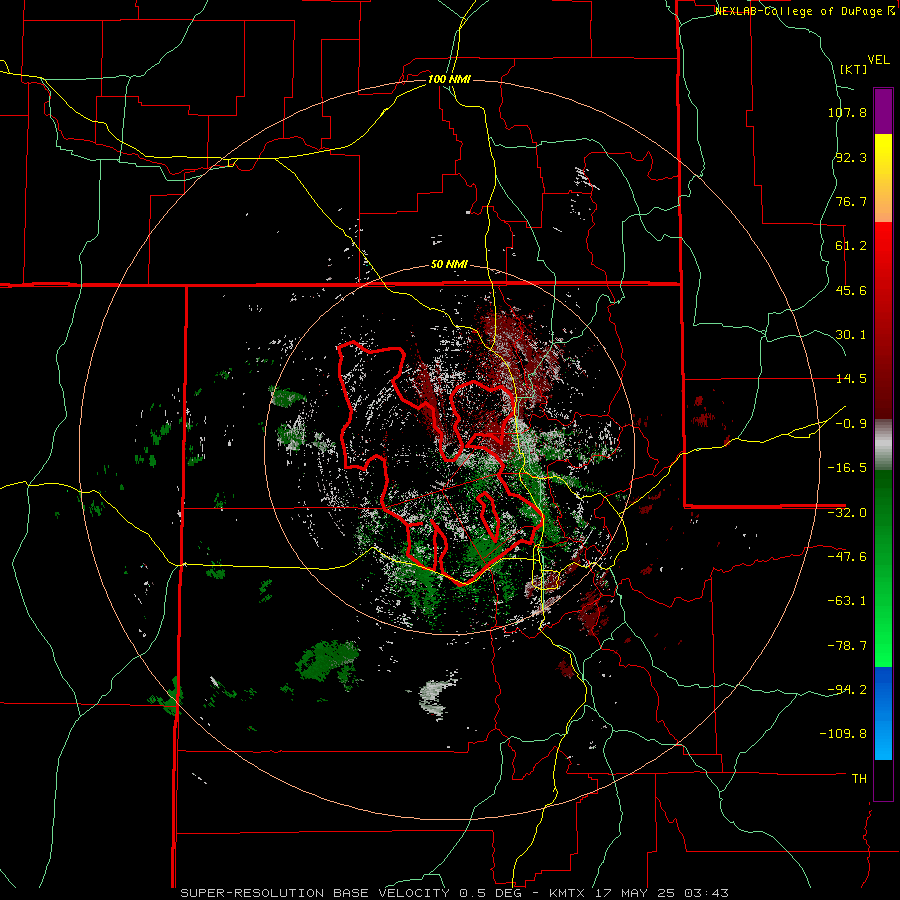Click the blue segment of the velocity color bar
Image resolution: width=900 pixels, height=900 pixels.
click(x=883, y=713)
